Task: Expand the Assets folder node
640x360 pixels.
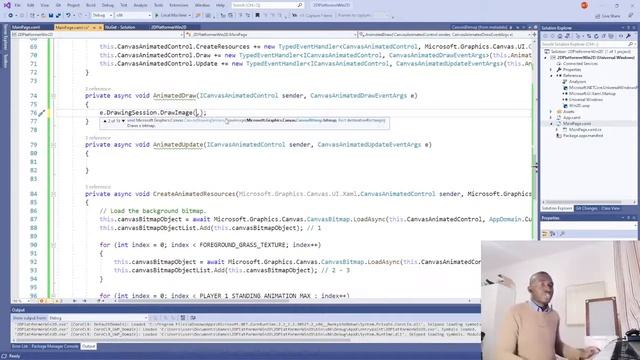Action: pos(551,111)
